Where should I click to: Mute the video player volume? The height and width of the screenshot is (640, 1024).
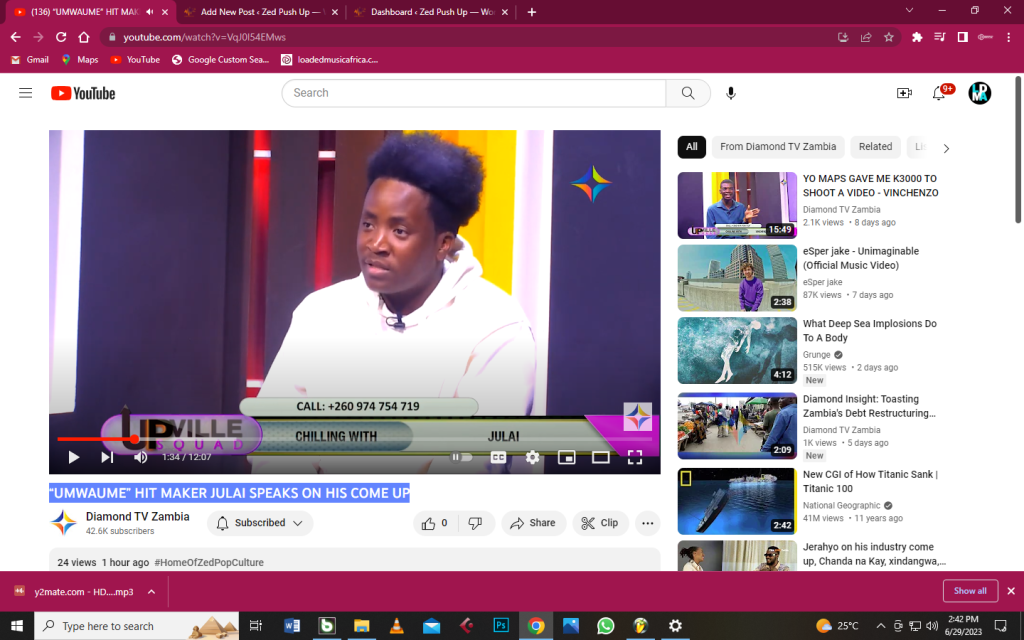pyautogui.click(x=140, y=457)
